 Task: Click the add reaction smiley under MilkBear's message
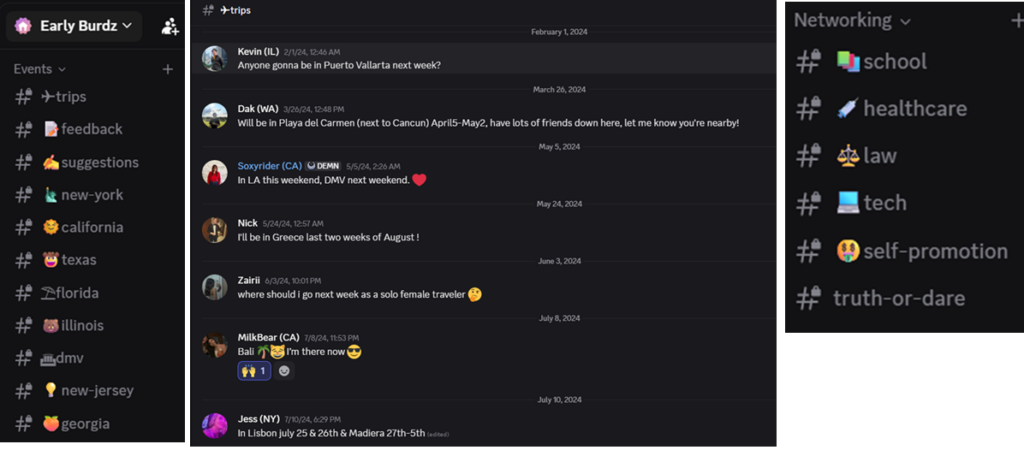pyautogui.click(x=285, y=371)
